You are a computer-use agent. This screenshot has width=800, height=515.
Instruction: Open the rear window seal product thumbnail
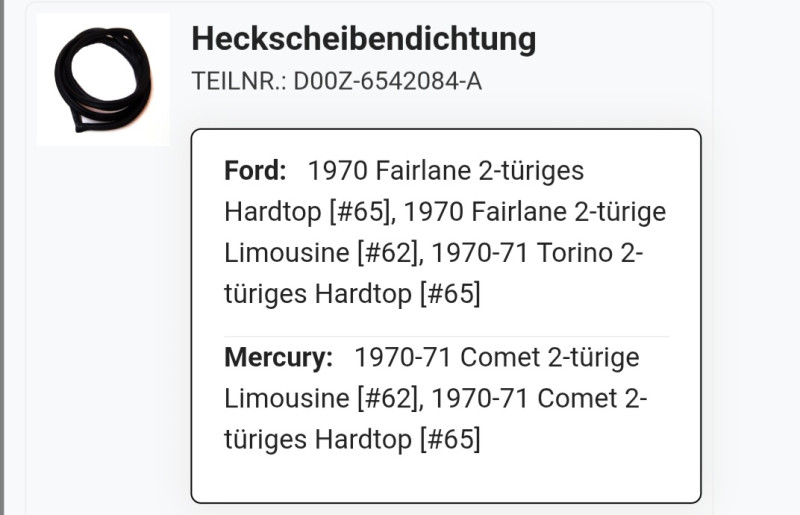click(103, 80)
